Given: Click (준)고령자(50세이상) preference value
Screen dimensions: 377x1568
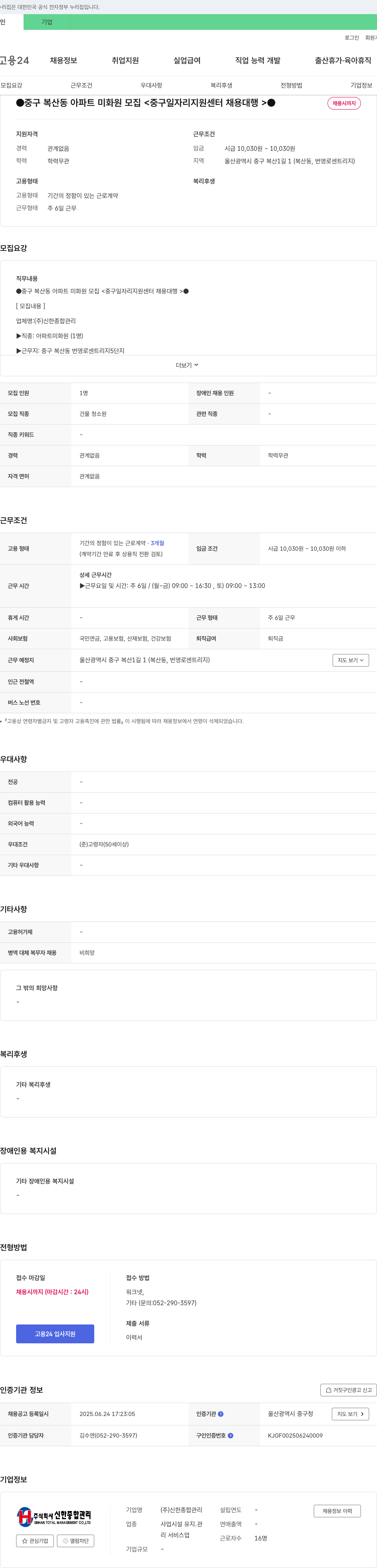Looking at the screenshot, I should pyautogui.click(x=104, y=844).
